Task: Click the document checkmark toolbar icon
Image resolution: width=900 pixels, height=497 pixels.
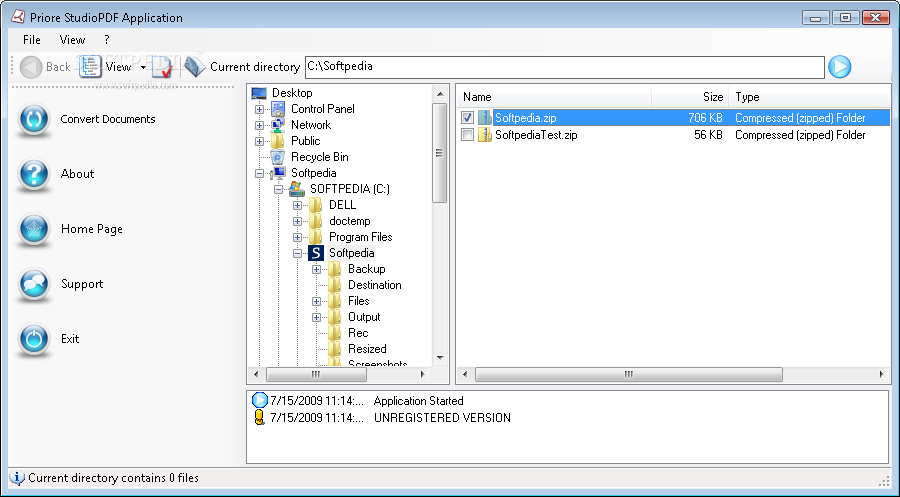Action: pos(162,67)
